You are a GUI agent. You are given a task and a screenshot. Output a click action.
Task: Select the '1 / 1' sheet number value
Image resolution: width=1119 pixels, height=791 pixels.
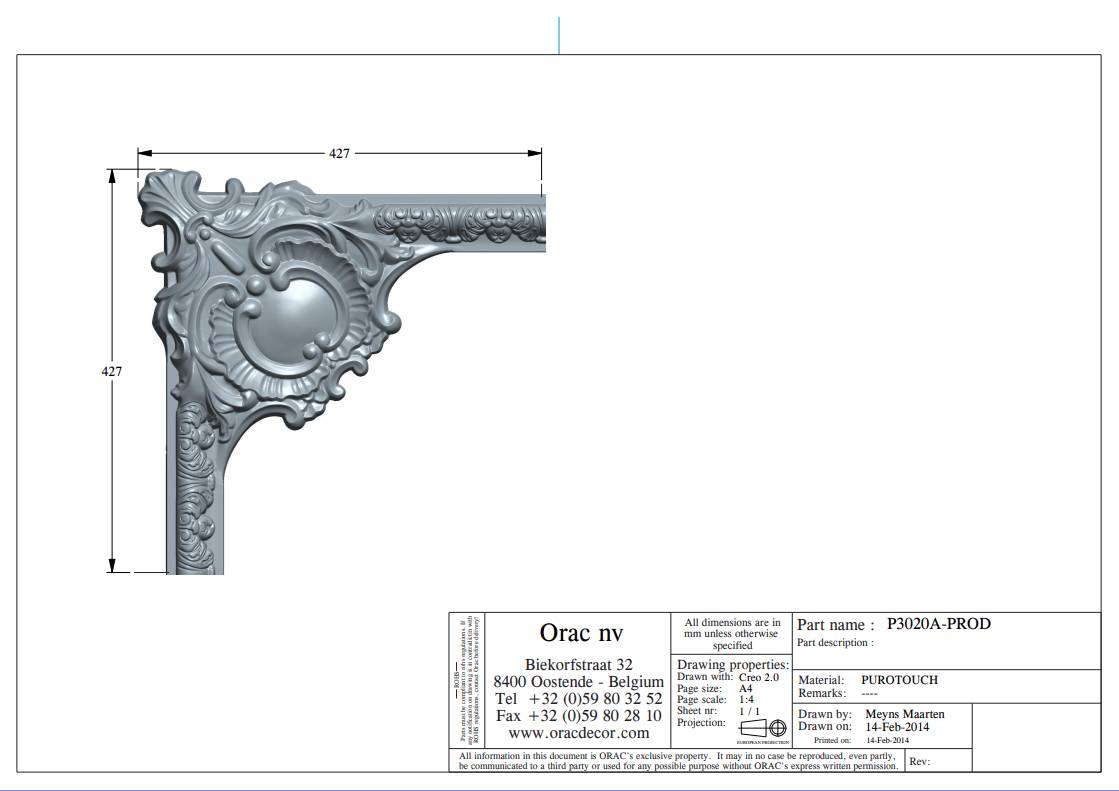pyautogui.click(x=749, y=711)
